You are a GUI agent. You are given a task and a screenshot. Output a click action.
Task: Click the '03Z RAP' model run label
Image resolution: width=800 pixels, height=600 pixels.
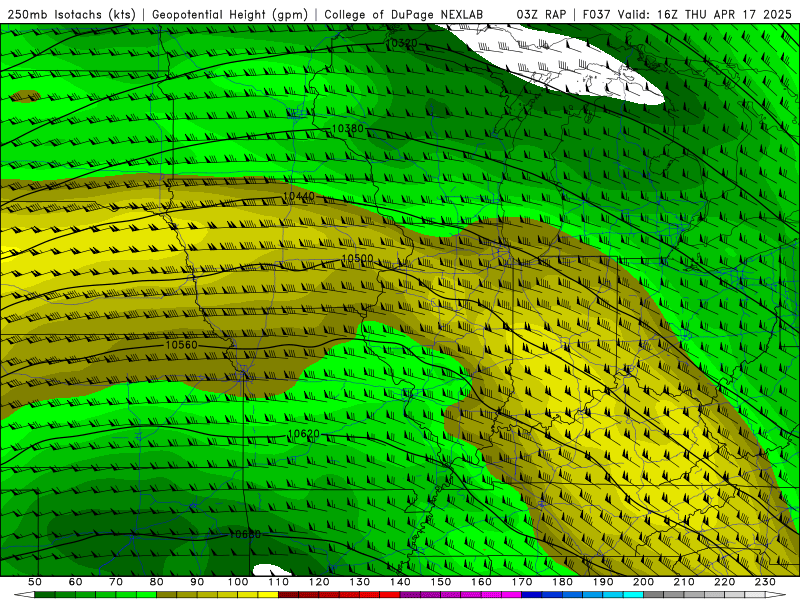541,14
